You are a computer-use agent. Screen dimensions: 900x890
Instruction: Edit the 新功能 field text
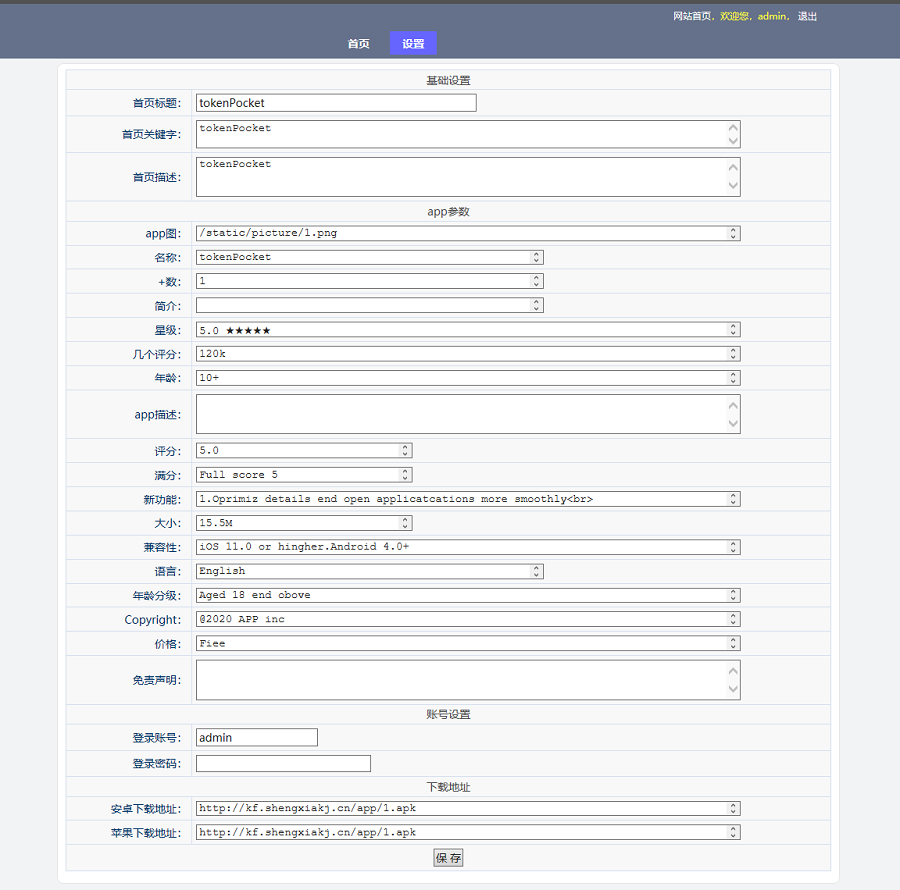tap(468, 499)
